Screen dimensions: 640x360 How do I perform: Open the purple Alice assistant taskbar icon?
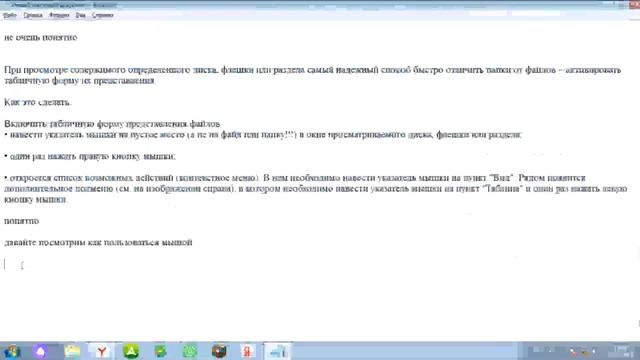[x=40, y=351]
